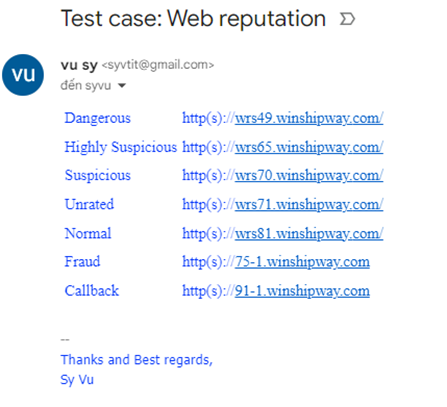
Task: Click the sender name vu sy
Action: [x=79, y=65]
